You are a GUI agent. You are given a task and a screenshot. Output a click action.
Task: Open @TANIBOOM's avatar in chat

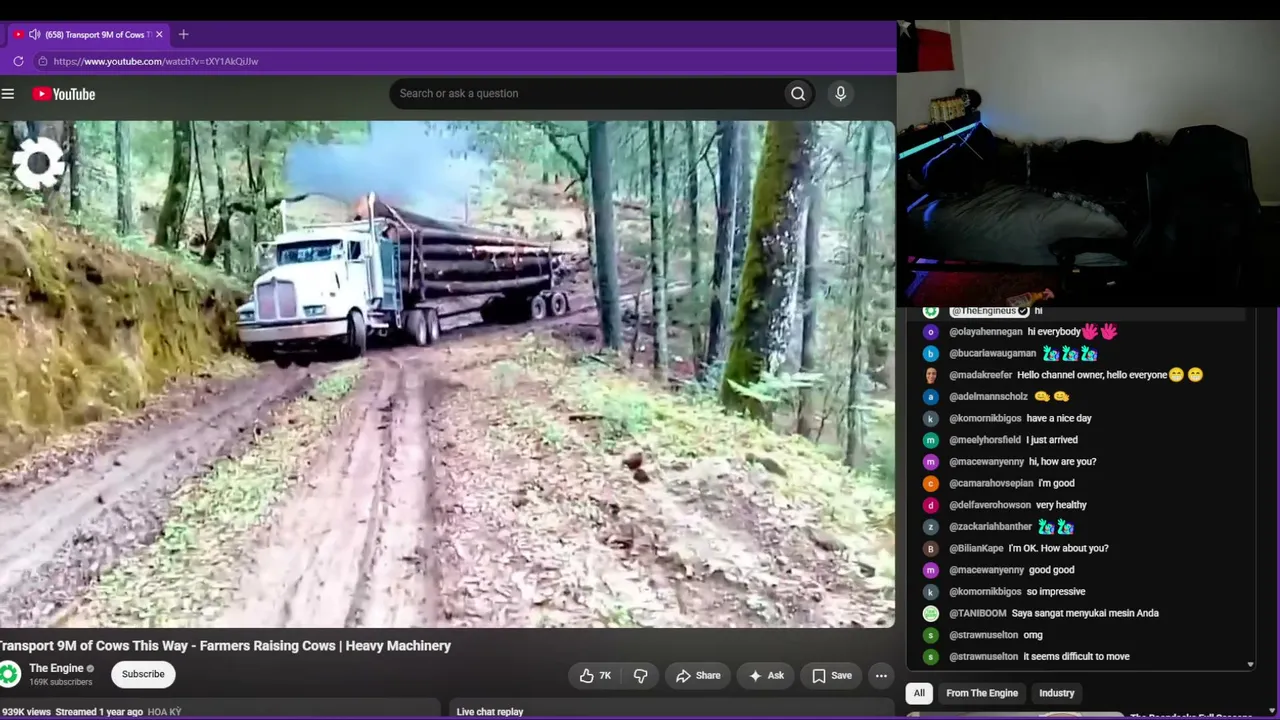931,613
